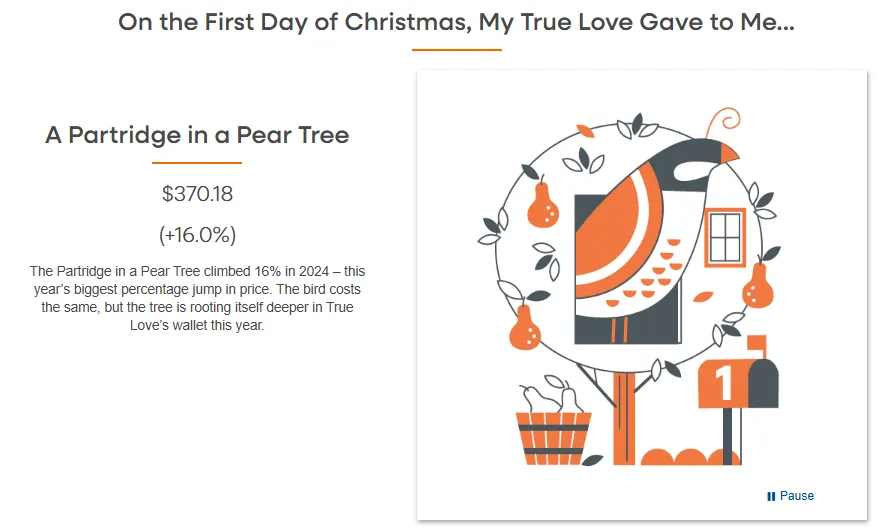Click the pear hanging at the tree's upper left

pyautogui.click(x=543, y=206)
